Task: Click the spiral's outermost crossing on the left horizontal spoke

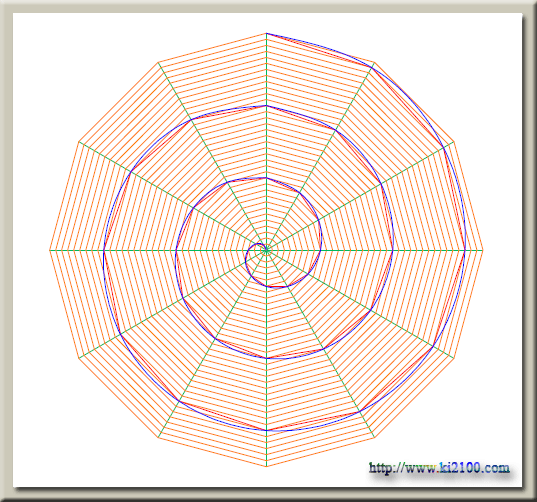Action: click(104, 250)
